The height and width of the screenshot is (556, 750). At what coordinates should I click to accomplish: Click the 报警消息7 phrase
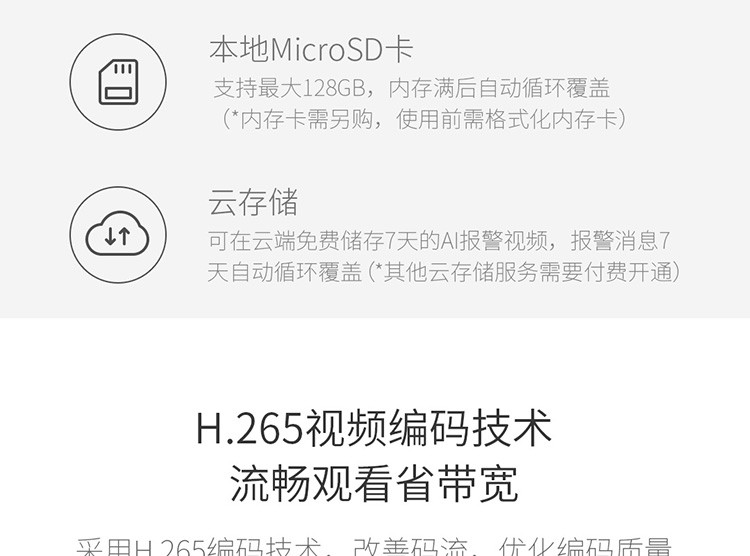point(620,241)
